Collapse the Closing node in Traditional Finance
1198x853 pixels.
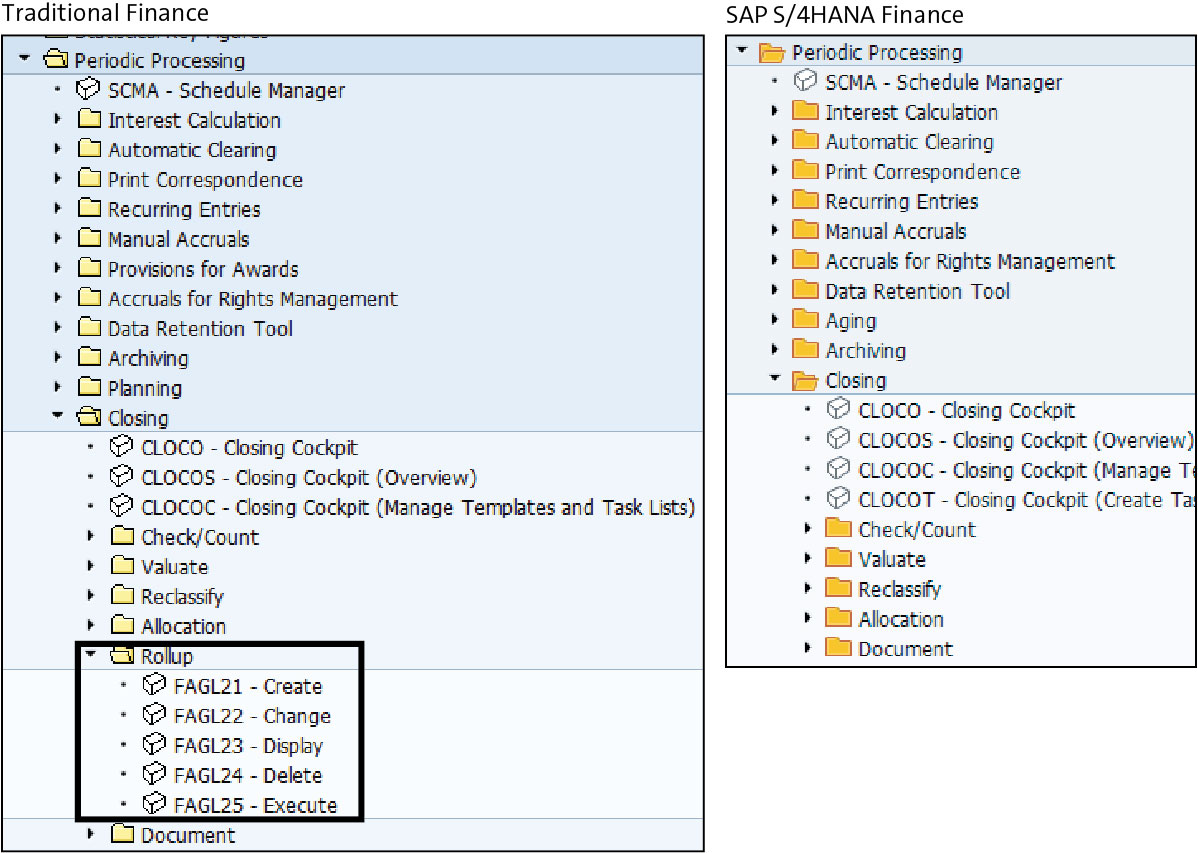click(57, 416)
